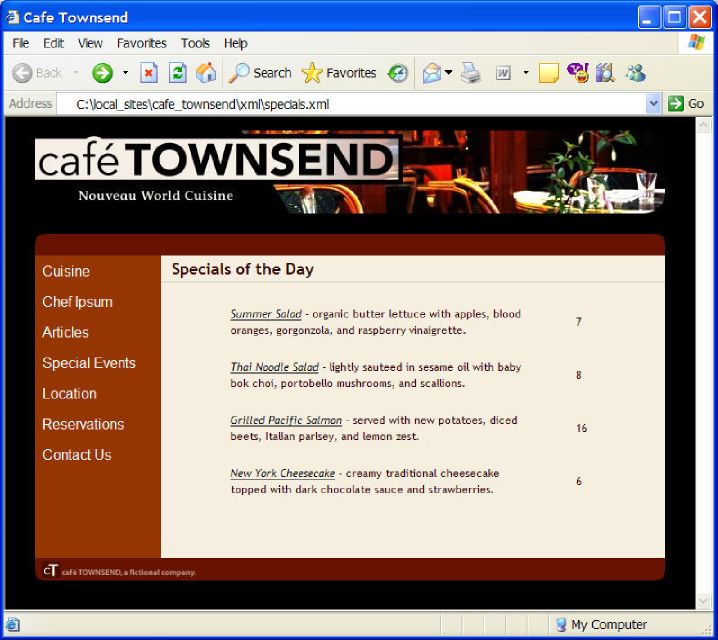Open the View menu
The height and width of the screenshot is (640, 718).
click(x=90, y=43)
